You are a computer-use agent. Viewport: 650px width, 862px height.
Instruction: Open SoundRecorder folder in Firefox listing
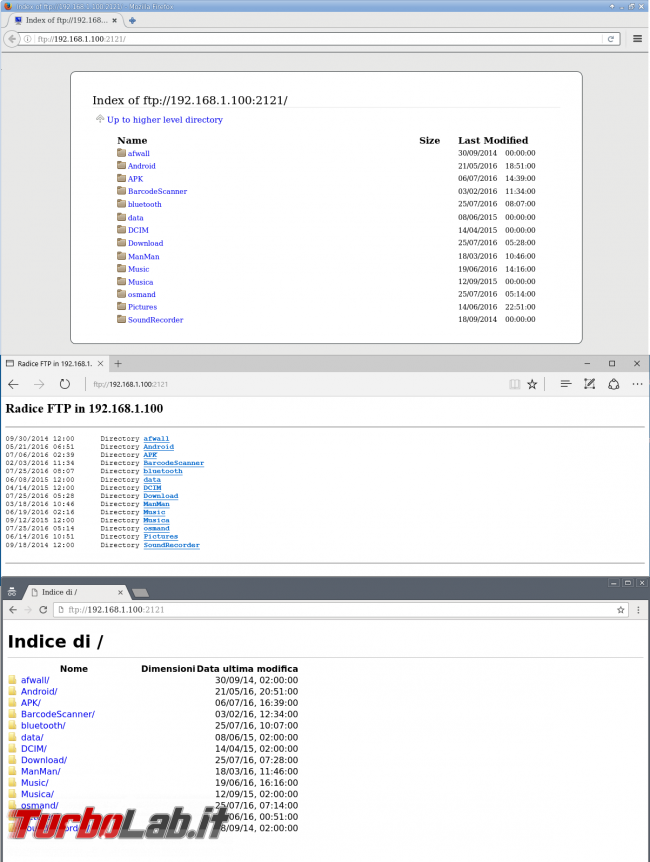(155, 320)
